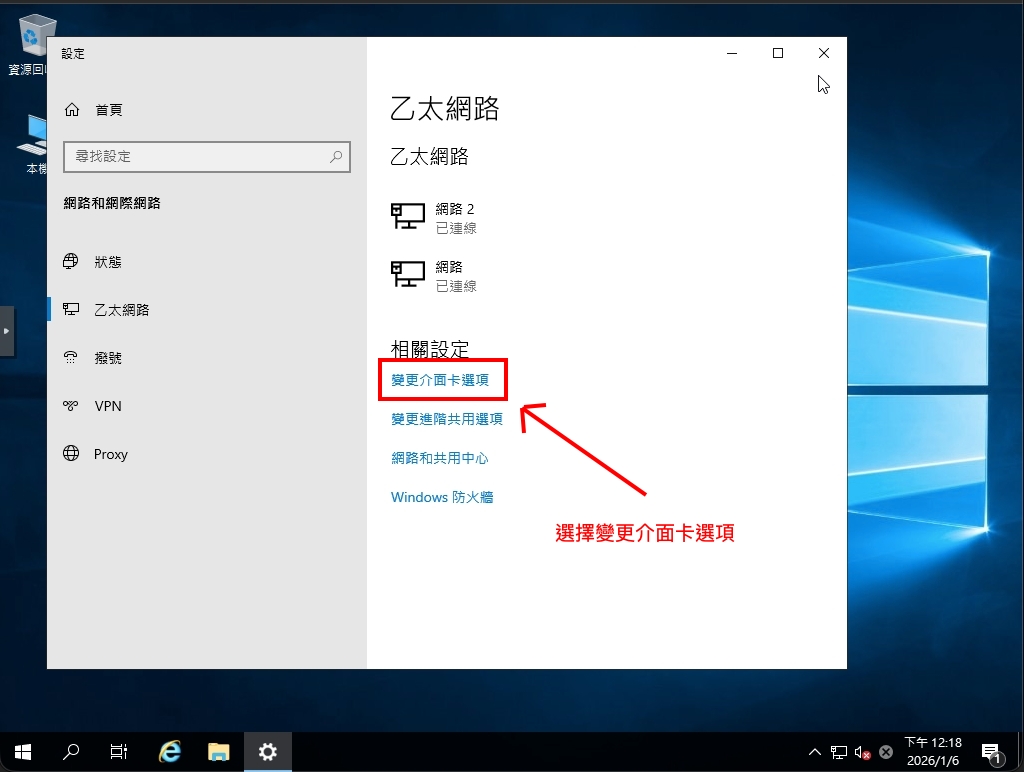The width and height of the screenshot is (1024, 772).
Task: Open the notification action center icon
Action: pyautogui.click(x=991, y=752)
